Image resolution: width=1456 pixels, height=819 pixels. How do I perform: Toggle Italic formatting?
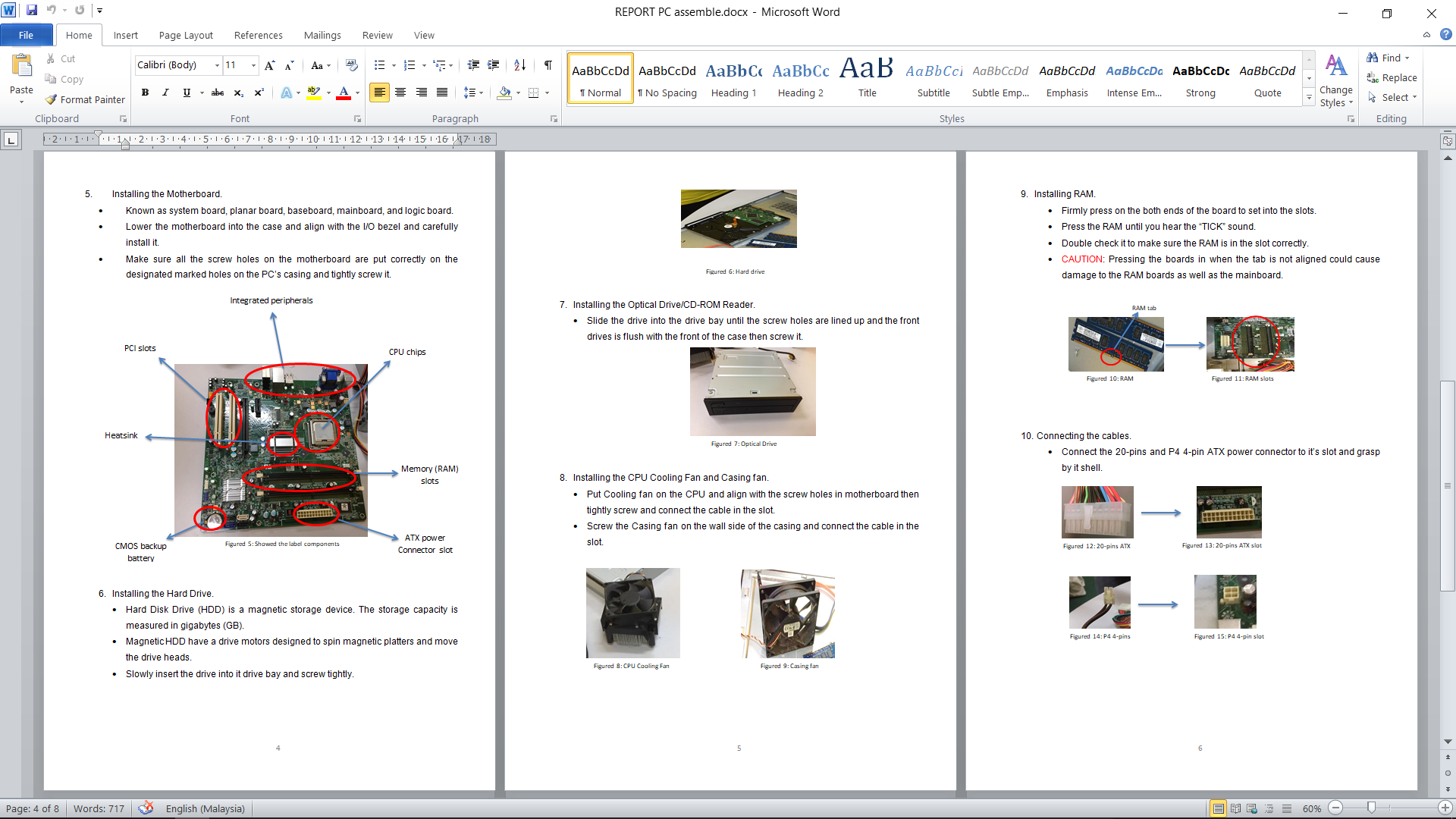[165, 93]
